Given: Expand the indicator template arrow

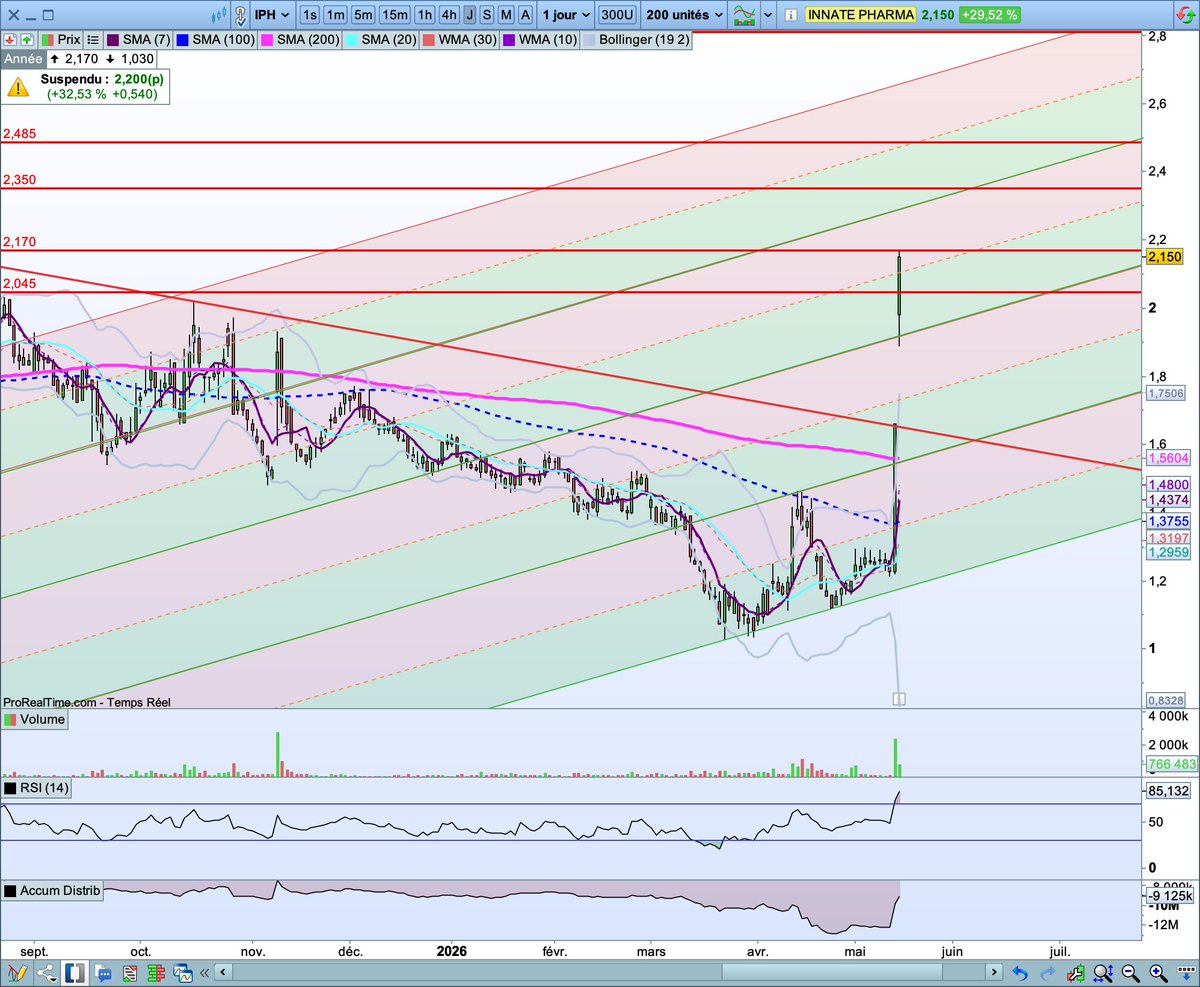Looking at the screenshot, I should (768, 15).
